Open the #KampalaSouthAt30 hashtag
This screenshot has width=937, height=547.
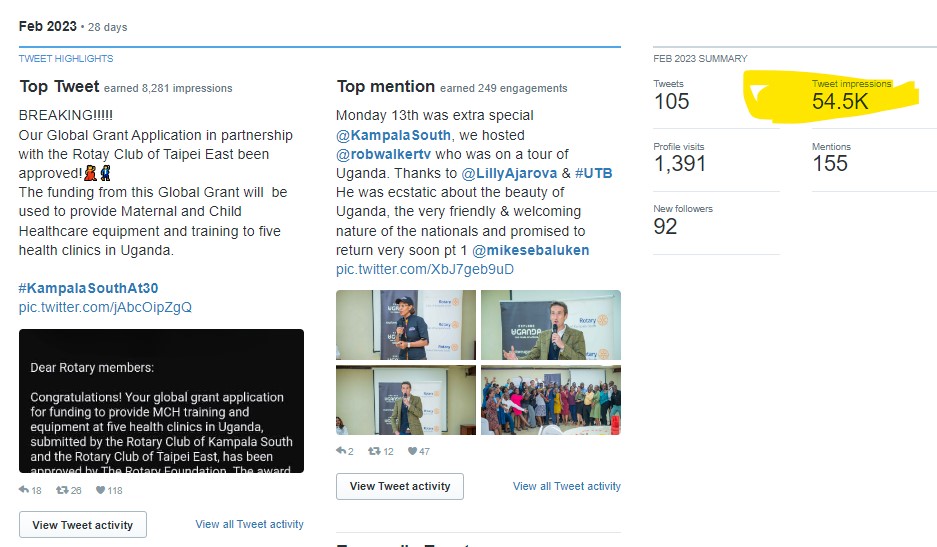[x=88, y=288]
